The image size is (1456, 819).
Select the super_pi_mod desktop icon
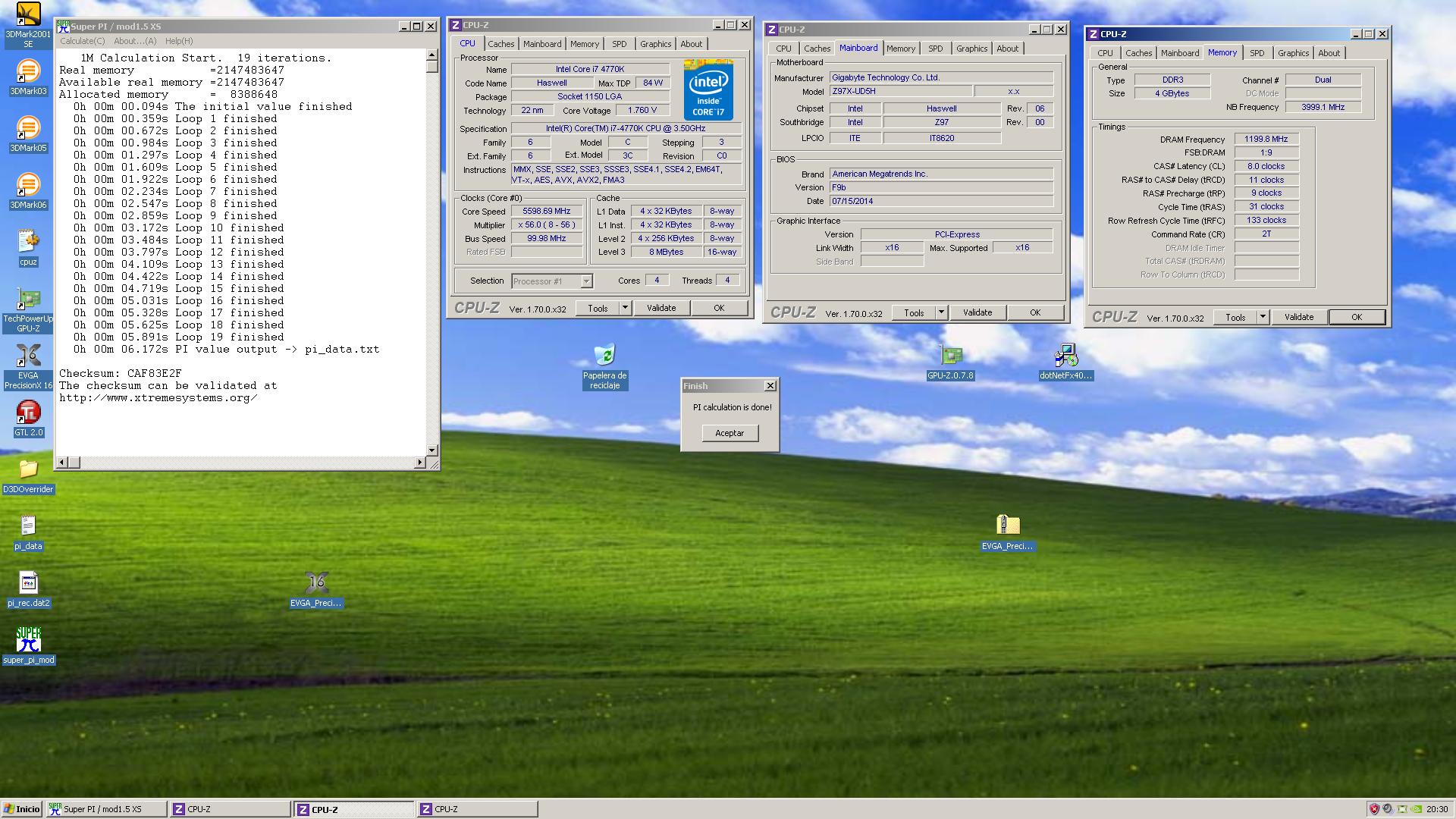(28, 646)
